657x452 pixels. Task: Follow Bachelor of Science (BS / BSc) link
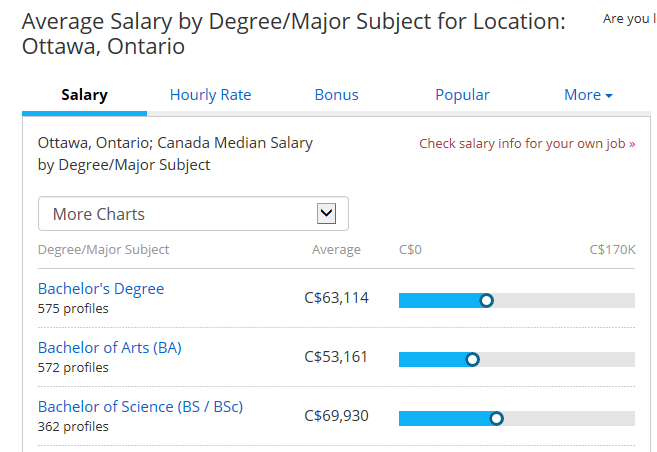coord(140,407)
